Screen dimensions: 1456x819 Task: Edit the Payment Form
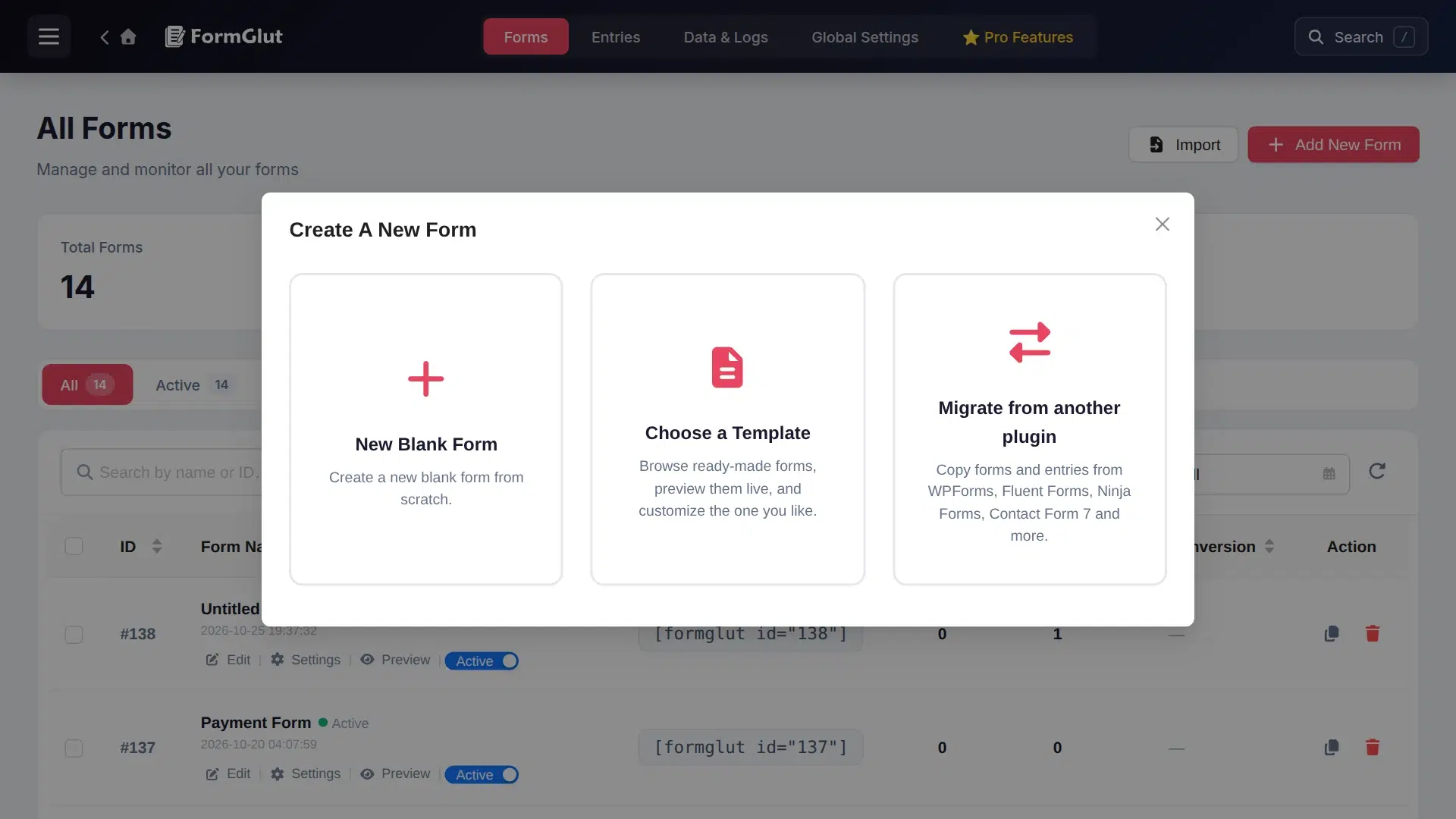(228, 773)
